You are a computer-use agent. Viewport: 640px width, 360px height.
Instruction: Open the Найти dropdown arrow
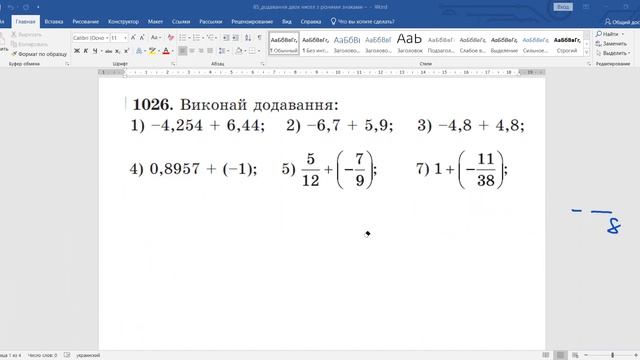(622, 34)
